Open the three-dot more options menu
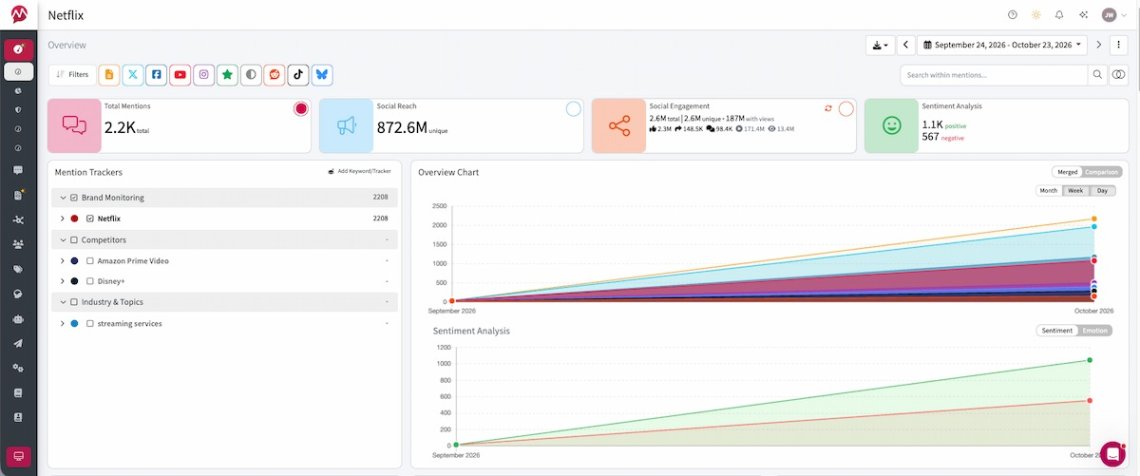The image size is (1140, 476). 1119,45
